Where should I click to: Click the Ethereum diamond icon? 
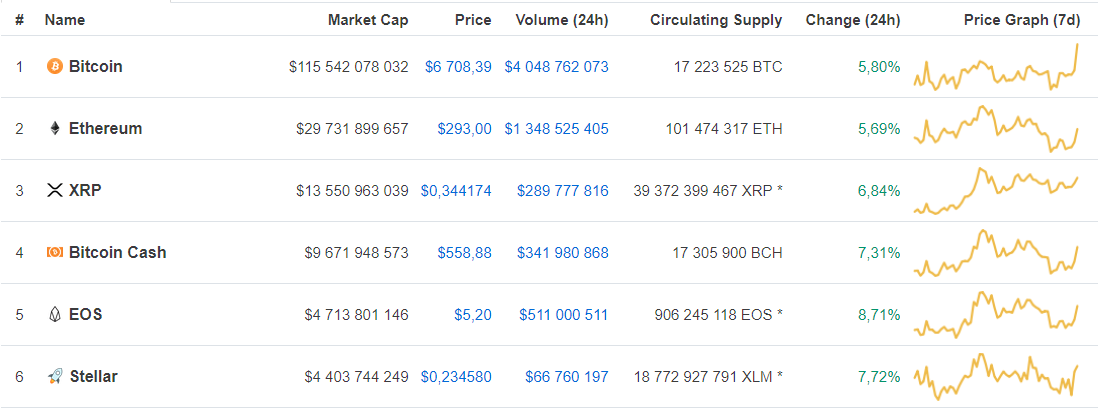click(x=55, y=128)
